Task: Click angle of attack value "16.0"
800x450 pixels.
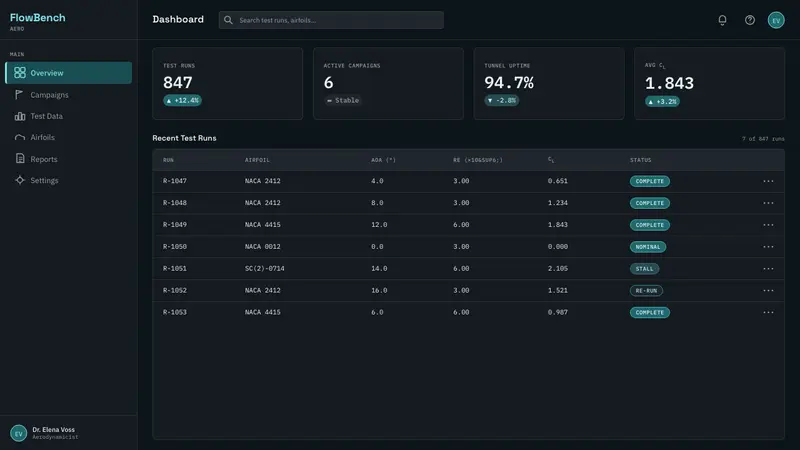Action: (379, 291)
